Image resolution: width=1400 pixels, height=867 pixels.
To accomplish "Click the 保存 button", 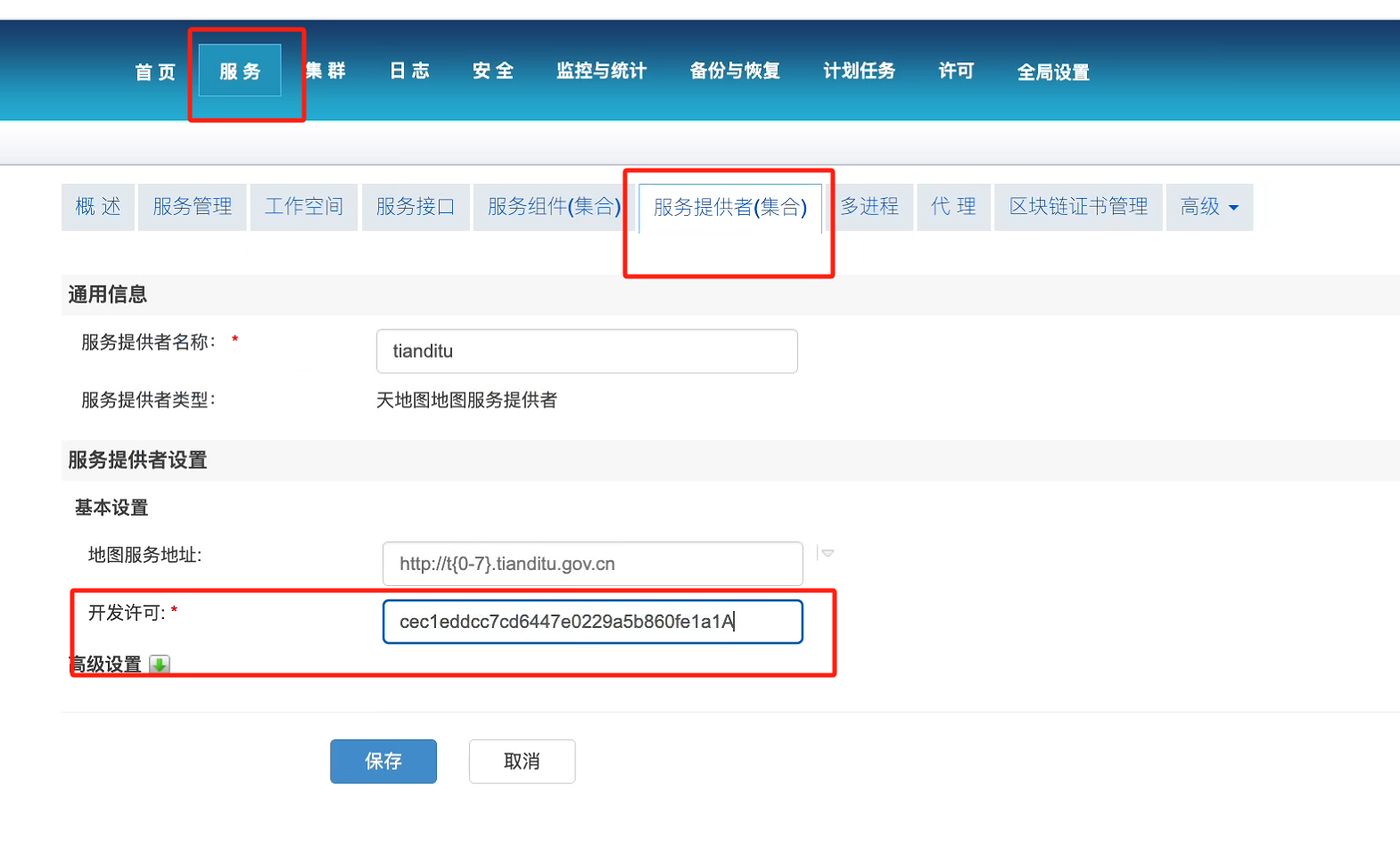I will [x=383, y=761].
